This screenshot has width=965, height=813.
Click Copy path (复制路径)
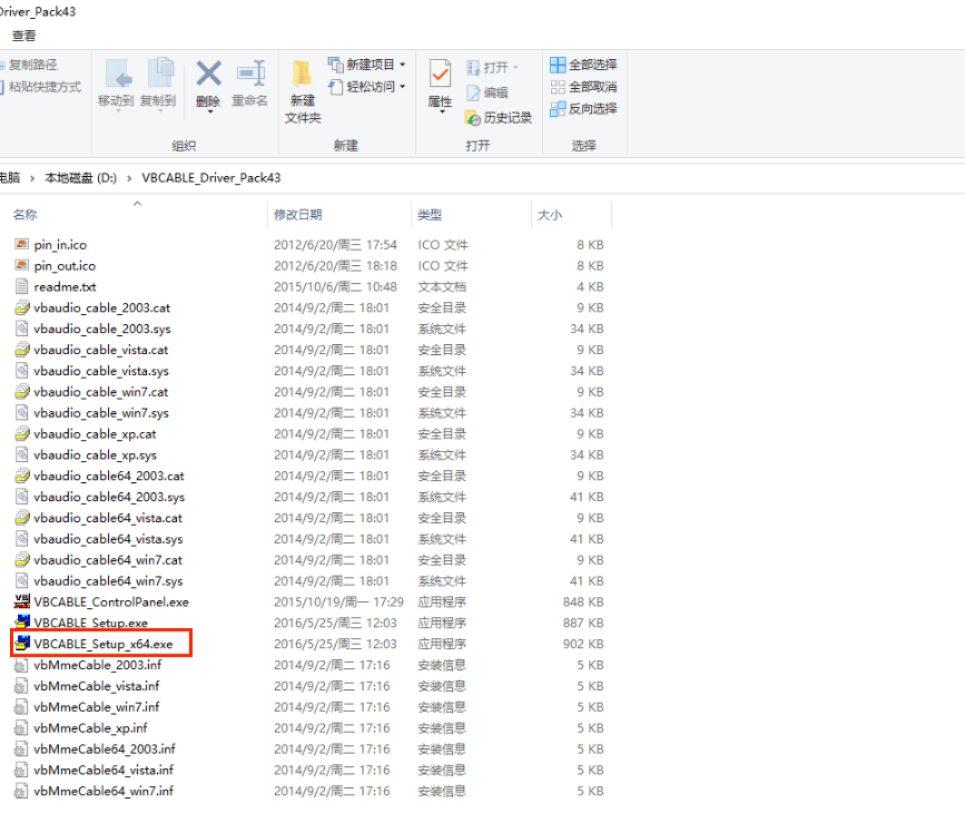coord(30,65)
